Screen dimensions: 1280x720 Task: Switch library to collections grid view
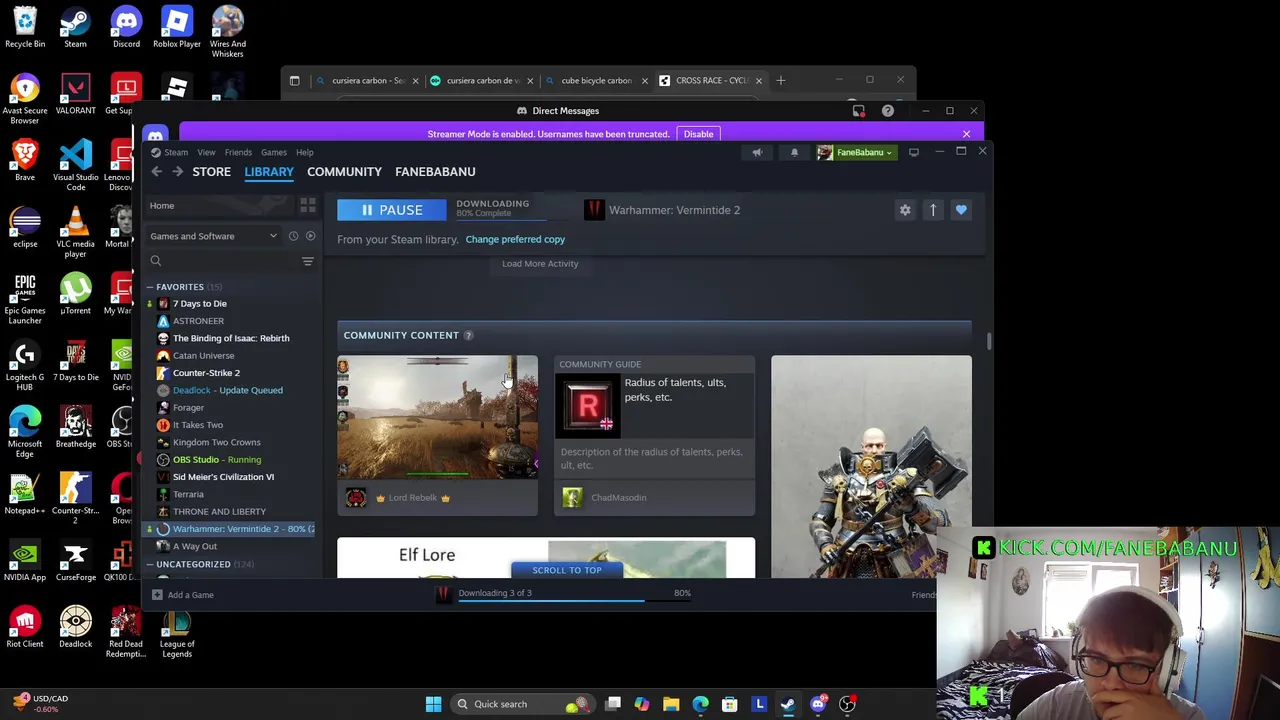click(x=308, y=206)
